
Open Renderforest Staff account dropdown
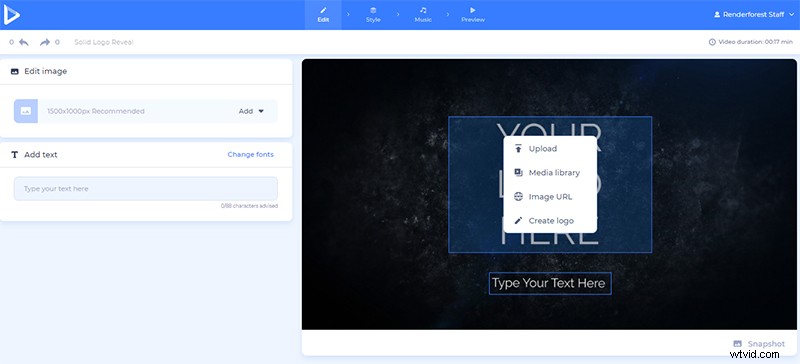(x=754, y=15)
